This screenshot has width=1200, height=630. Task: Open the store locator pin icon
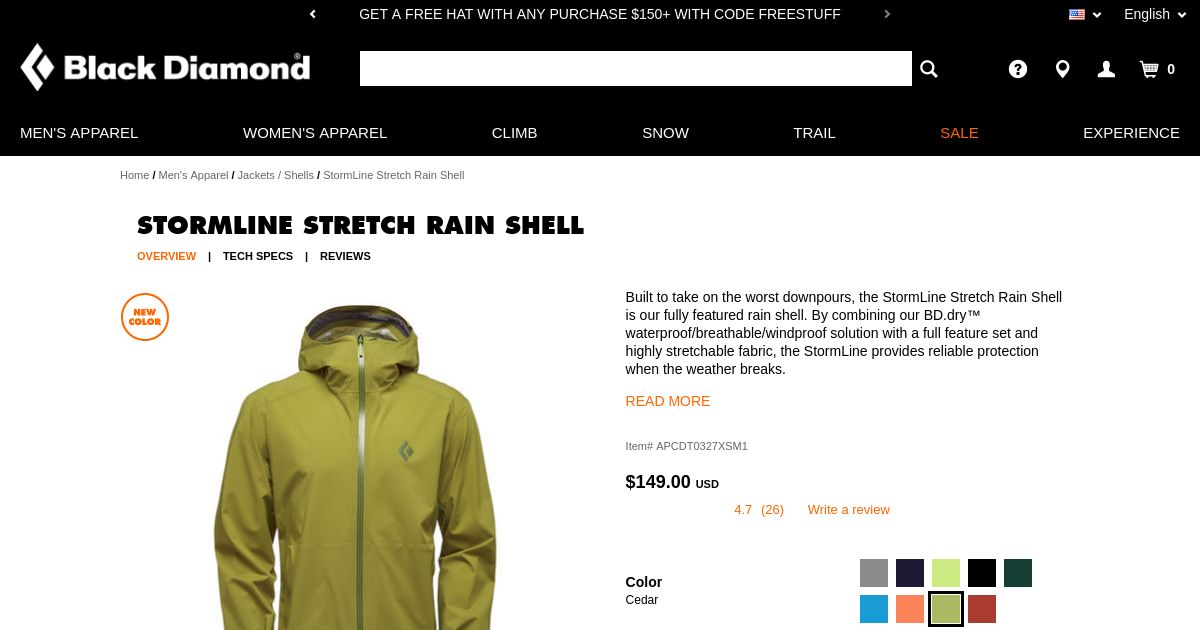[x=1062, y=69]
